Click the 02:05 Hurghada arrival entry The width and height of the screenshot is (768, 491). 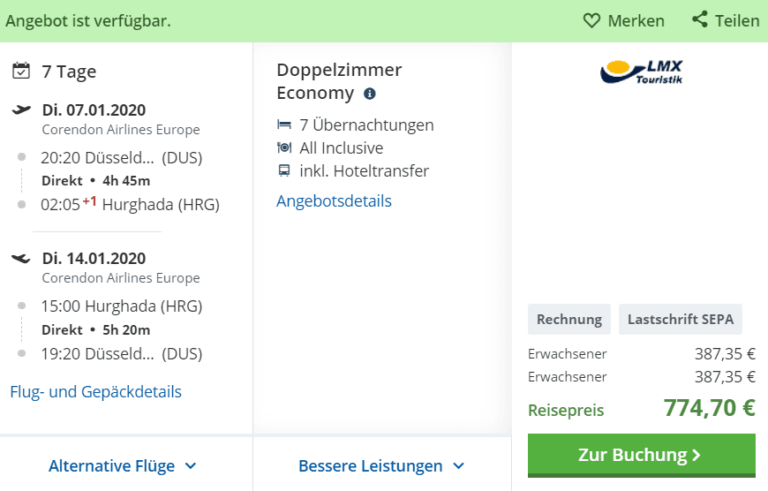[x=130, y=204]
